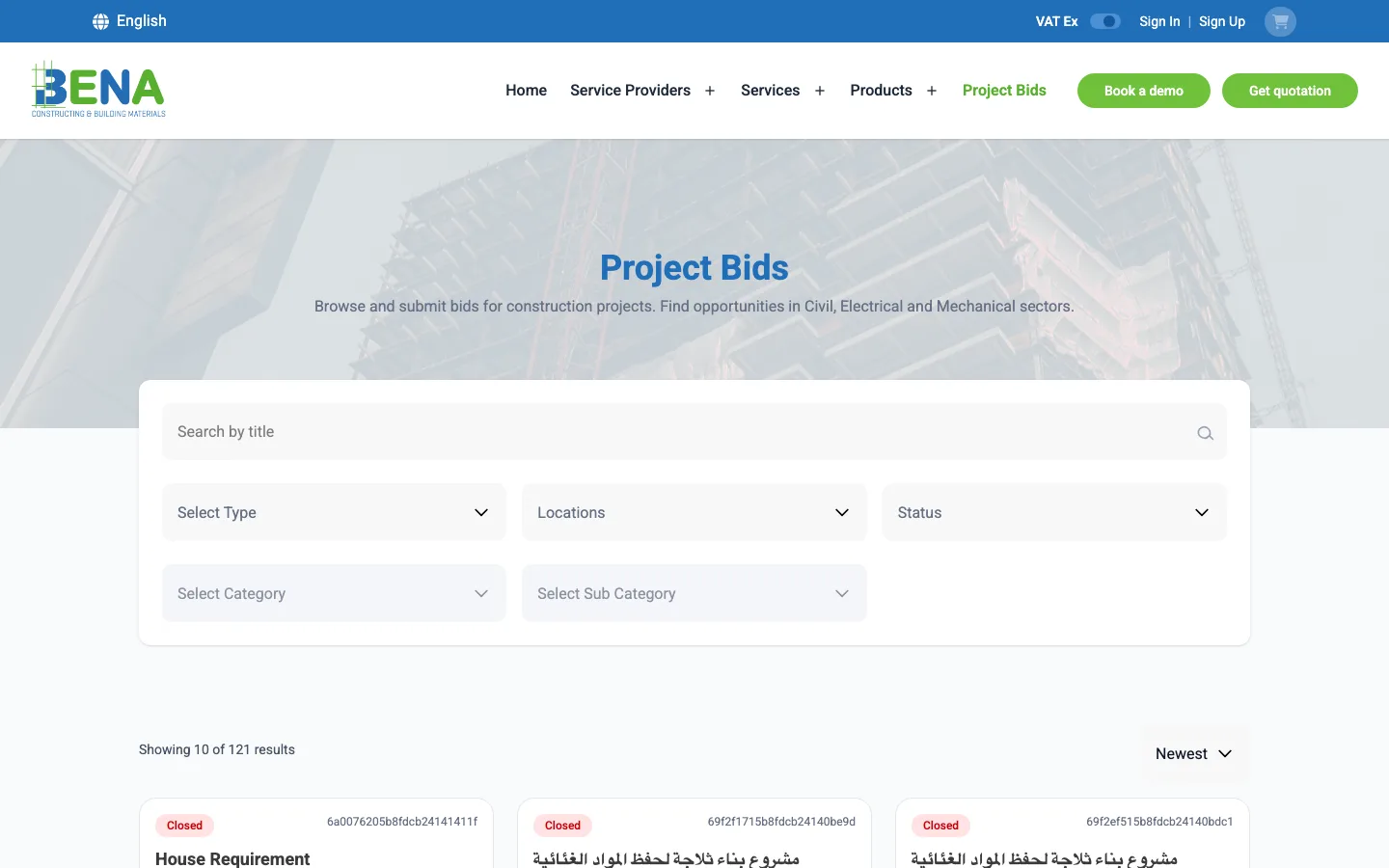This screenshot has height=868, width=1389.
Task: Click bid ID 69f2f1715b8fdcb24140be9d
Action: point(781,822)
